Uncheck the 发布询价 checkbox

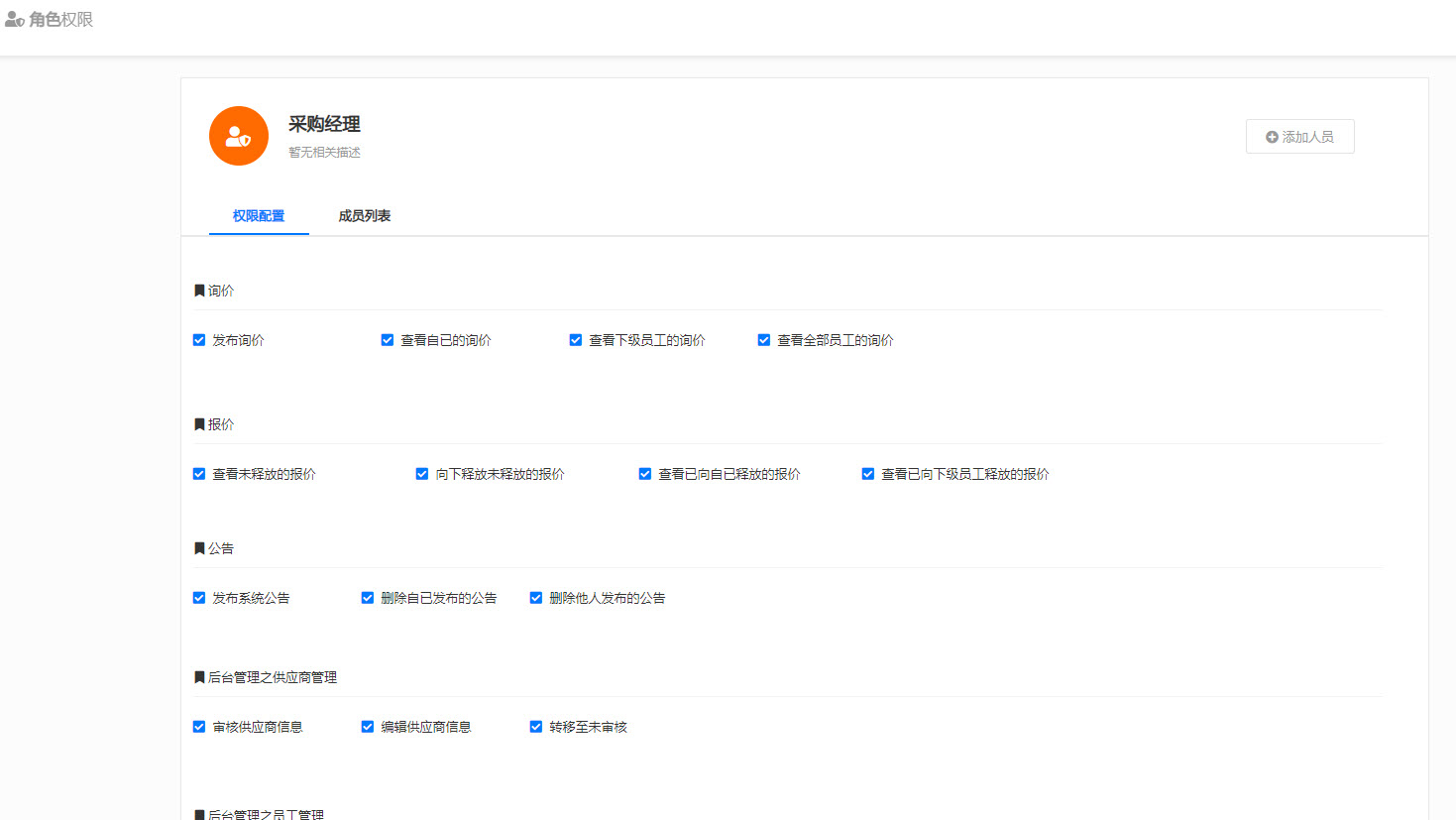(199, 340)
